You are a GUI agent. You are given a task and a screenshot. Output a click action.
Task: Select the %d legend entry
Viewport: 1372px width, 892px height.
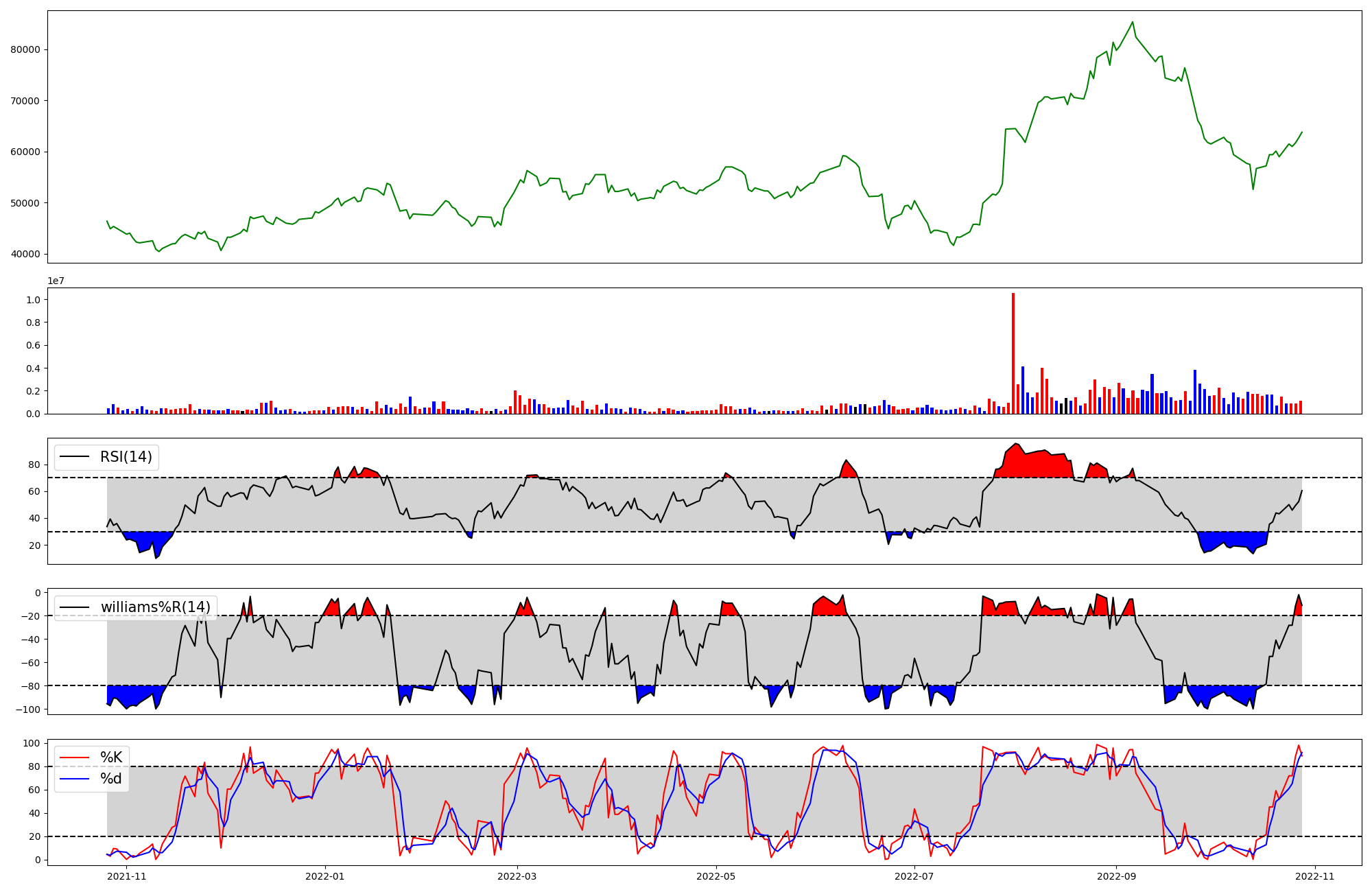91,779
